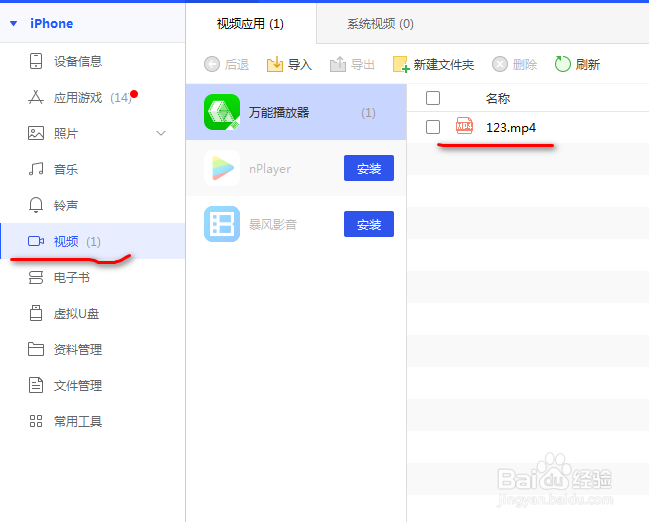Open the 文件管理 document icon
The height and width of the screenshot is (522, 649).
coord(36,385)
